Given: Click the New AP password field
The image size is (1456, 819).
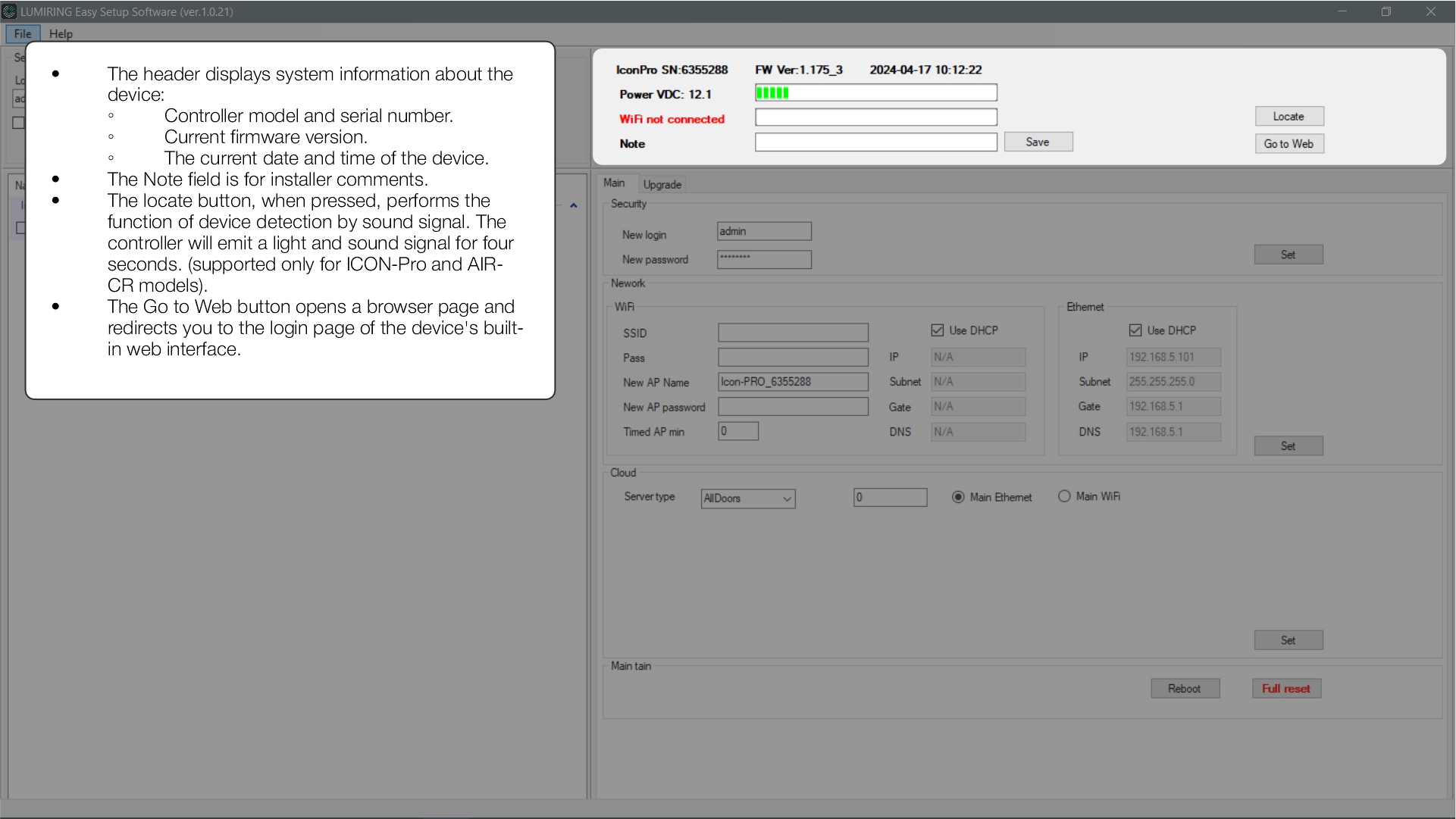Looking at the screenshot, I should click(x=793, y=406).
